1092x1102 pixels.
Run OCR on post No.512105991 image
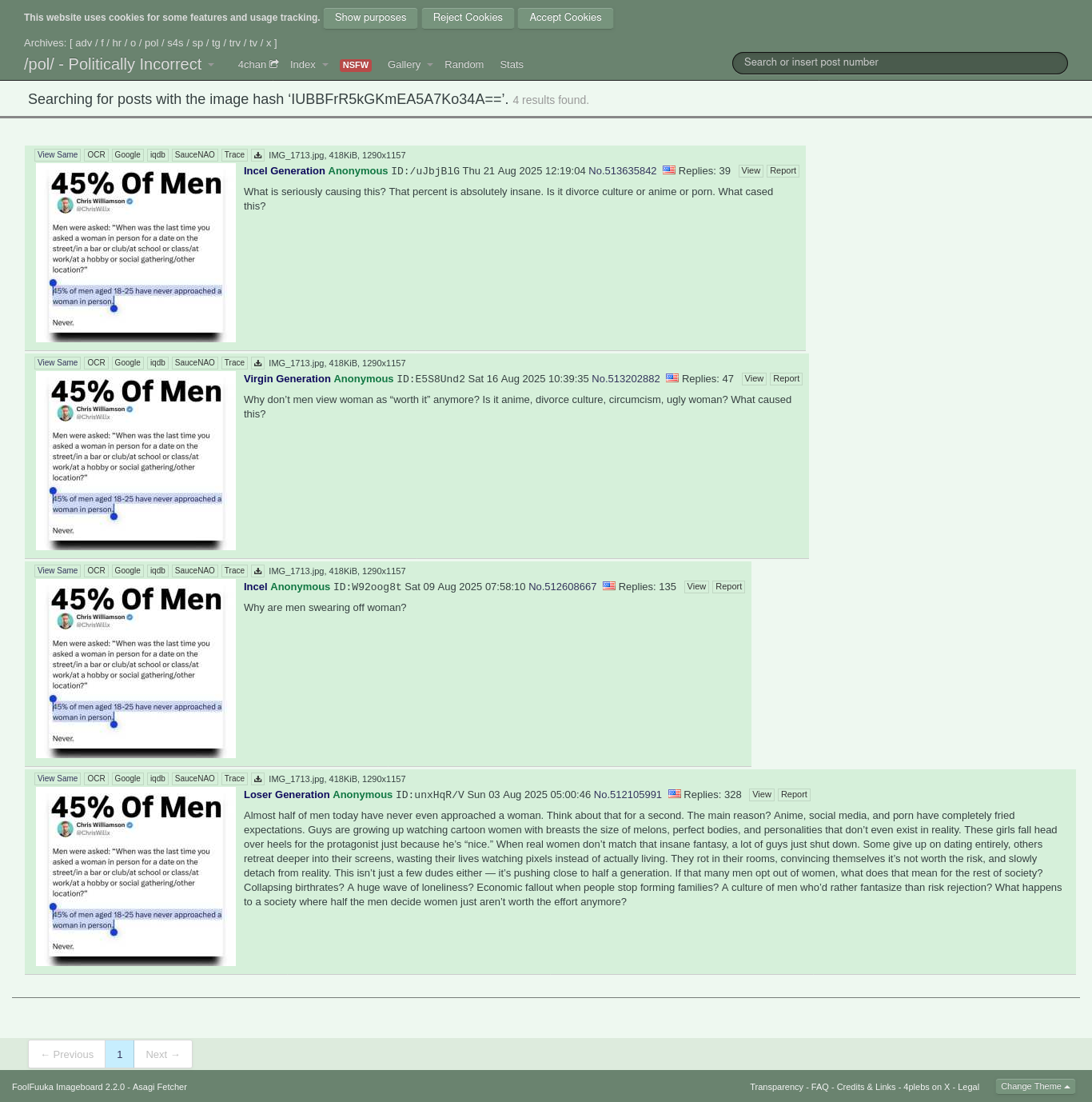coord(96,779)
